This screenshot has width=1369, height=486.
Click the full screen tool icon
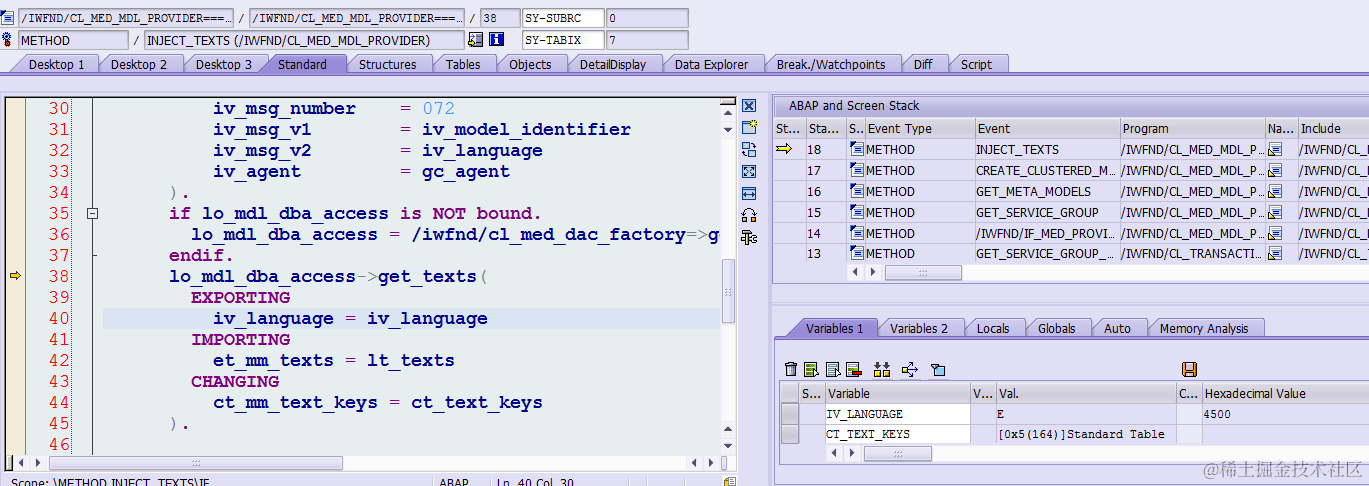[x=749, y=171]
